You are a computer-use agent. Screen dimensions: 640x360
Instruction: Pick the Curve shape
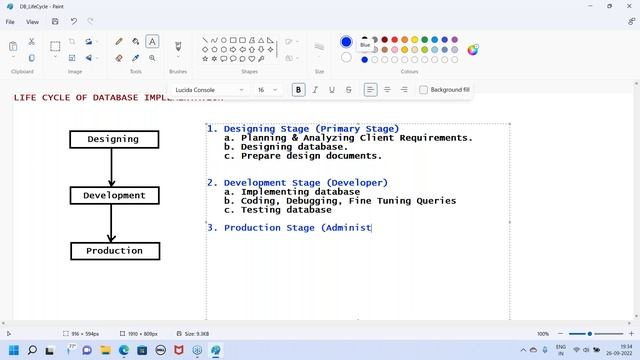click(x=214, y=40)
